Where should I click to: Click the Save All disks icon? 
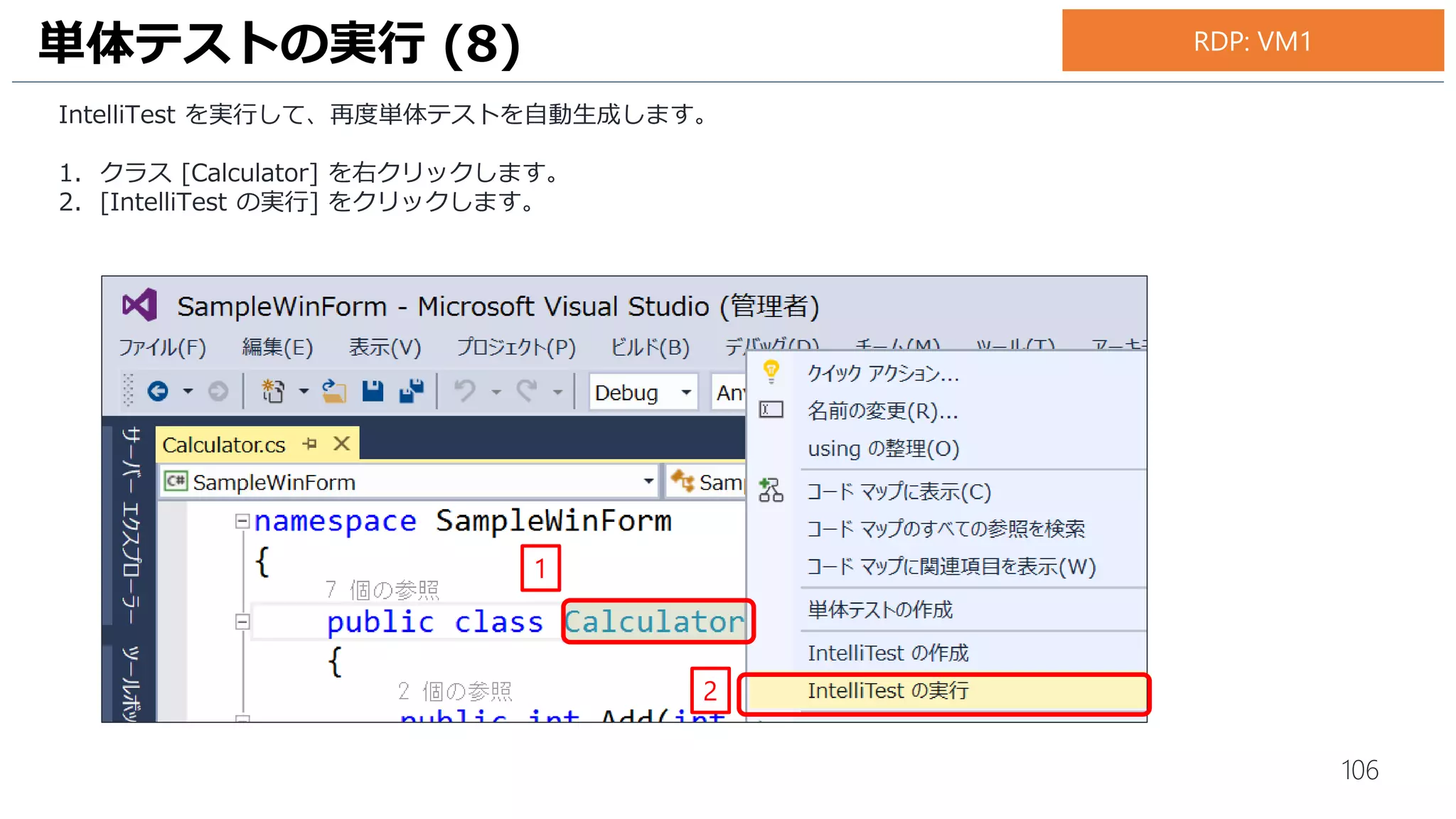pyautogui.click(x=411, y=391)
